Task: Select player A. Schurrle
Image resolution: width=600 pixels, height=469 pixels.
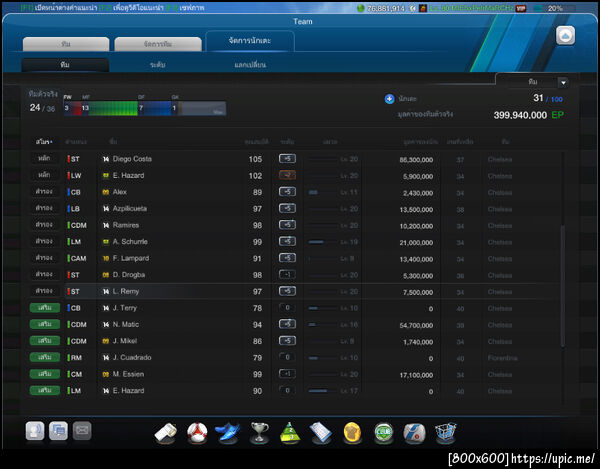Action: pos(130,242)
